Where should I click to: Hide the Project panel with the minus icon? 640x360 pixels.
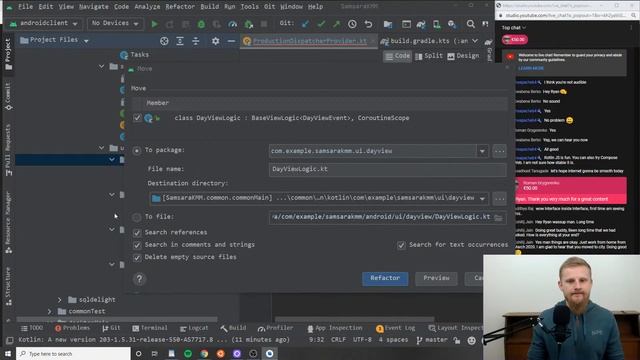pos(231,41)
